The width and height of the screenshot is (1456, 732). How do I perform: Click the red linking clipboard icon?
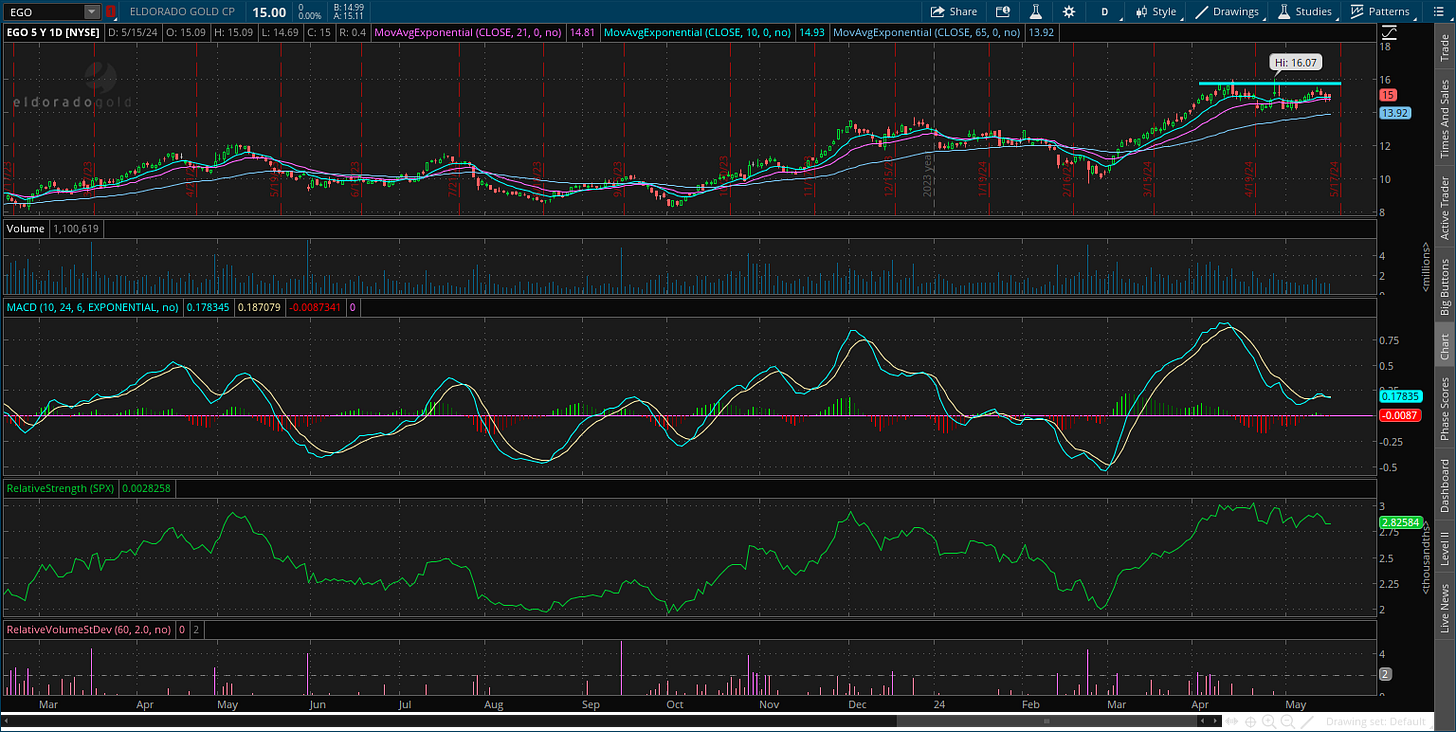point(111,12)
